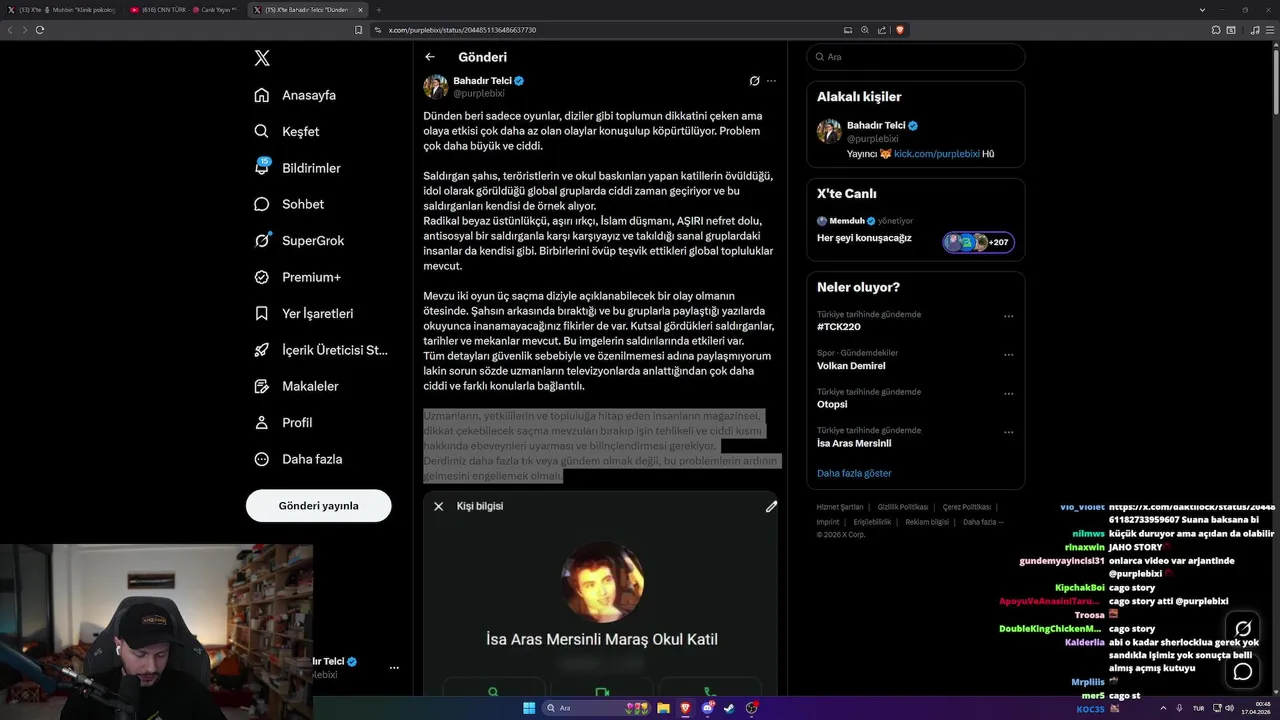Open Bildirimler notifications page
1280x720 pixels.
(297, 168)
